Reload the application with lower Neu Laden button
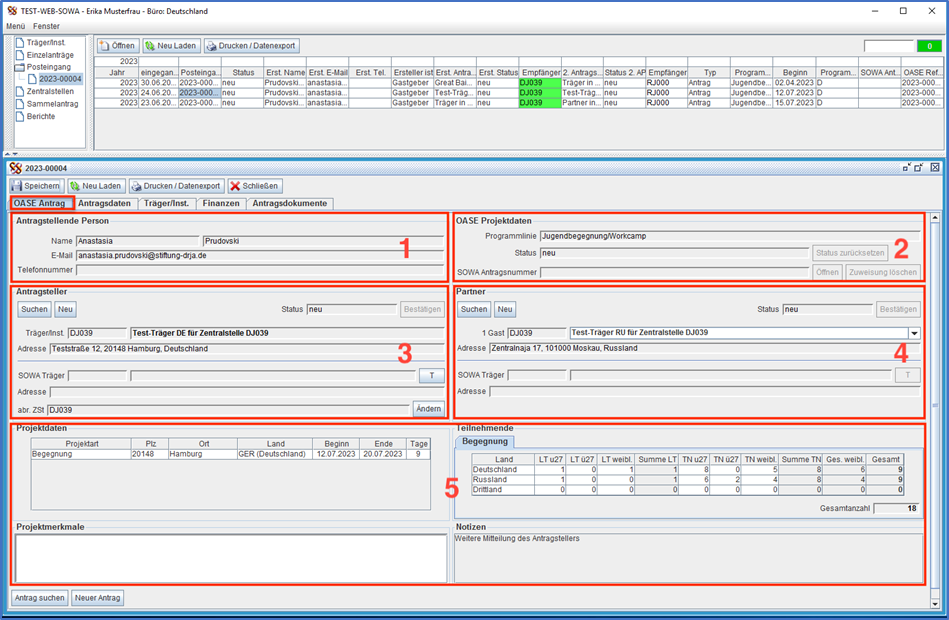Viewport: 949px width, 620px height. (x=95, y=186)
